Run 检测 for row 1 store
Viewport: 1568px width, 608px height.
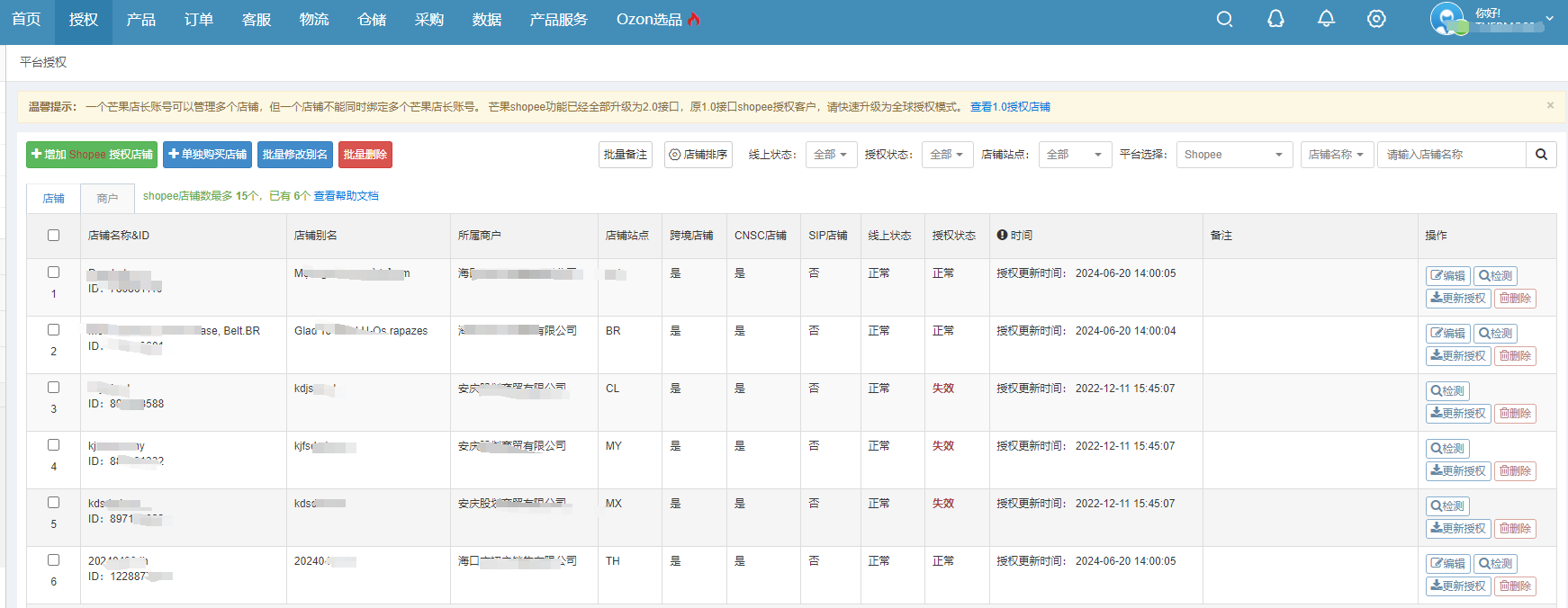(1495, 276)
